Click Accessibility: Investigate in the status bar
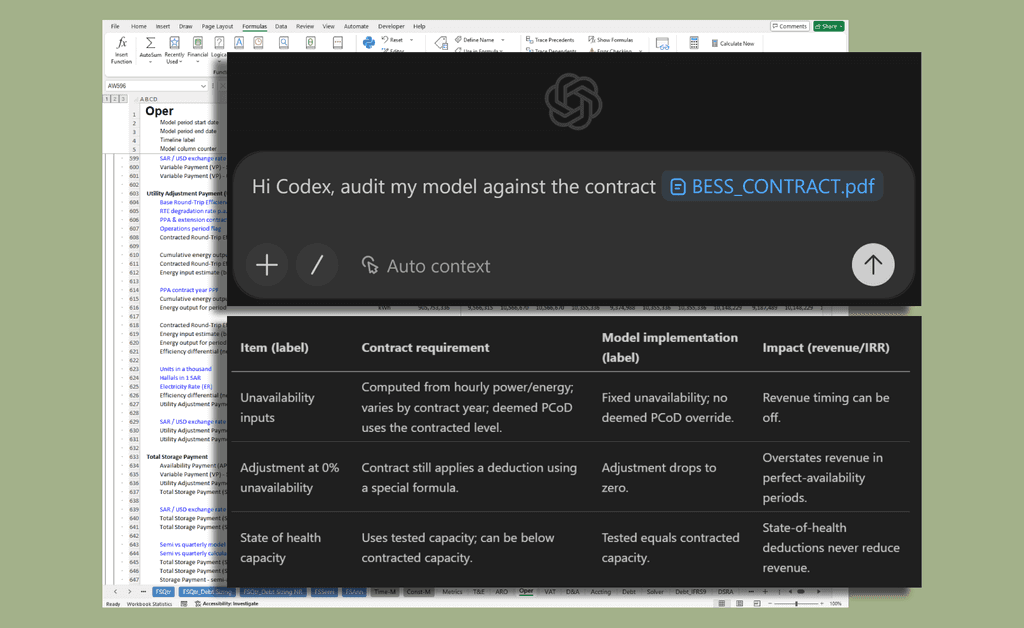Screen dimensions: 1024x628 [227, 604]
